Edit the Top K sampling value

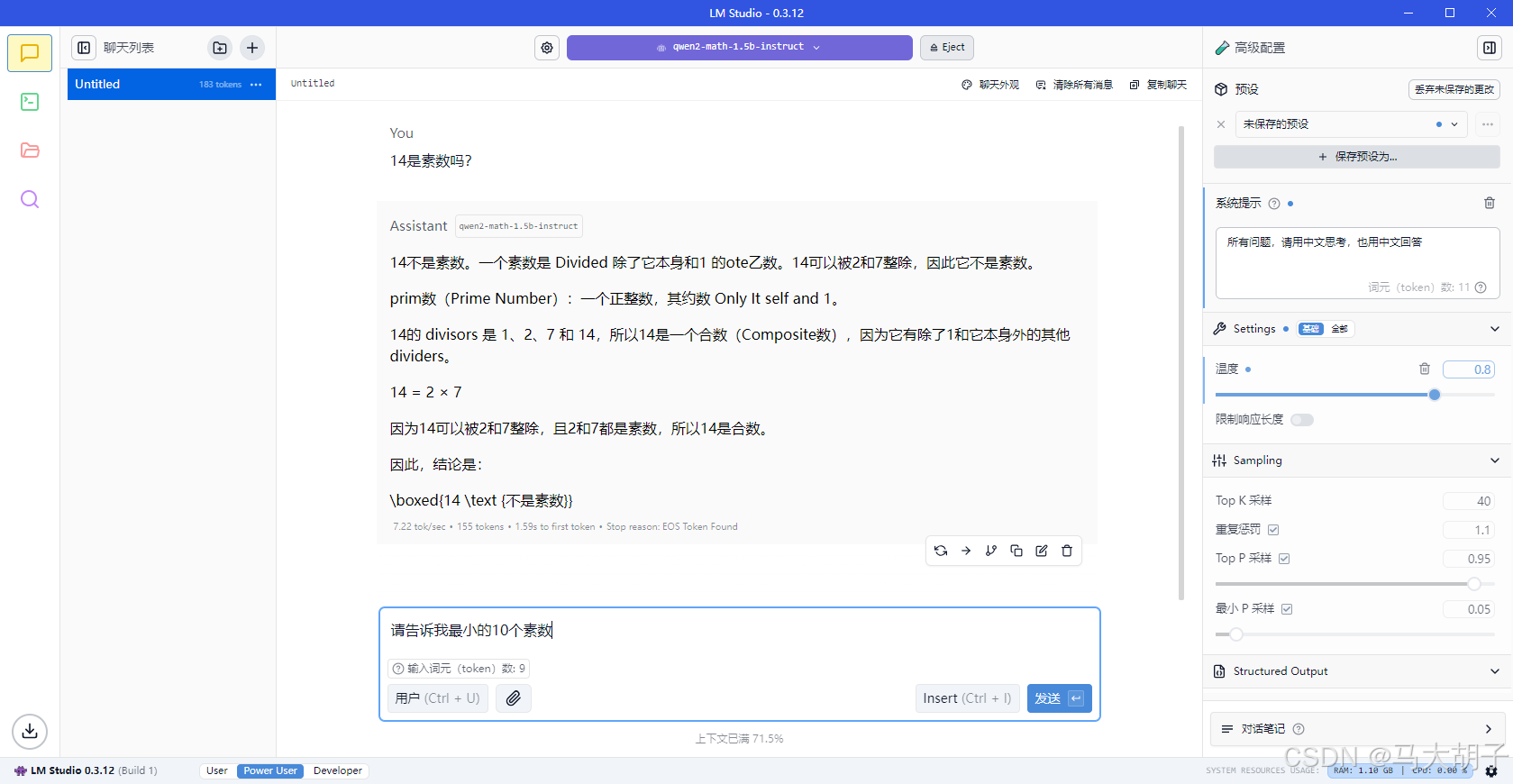(1469, 501)
